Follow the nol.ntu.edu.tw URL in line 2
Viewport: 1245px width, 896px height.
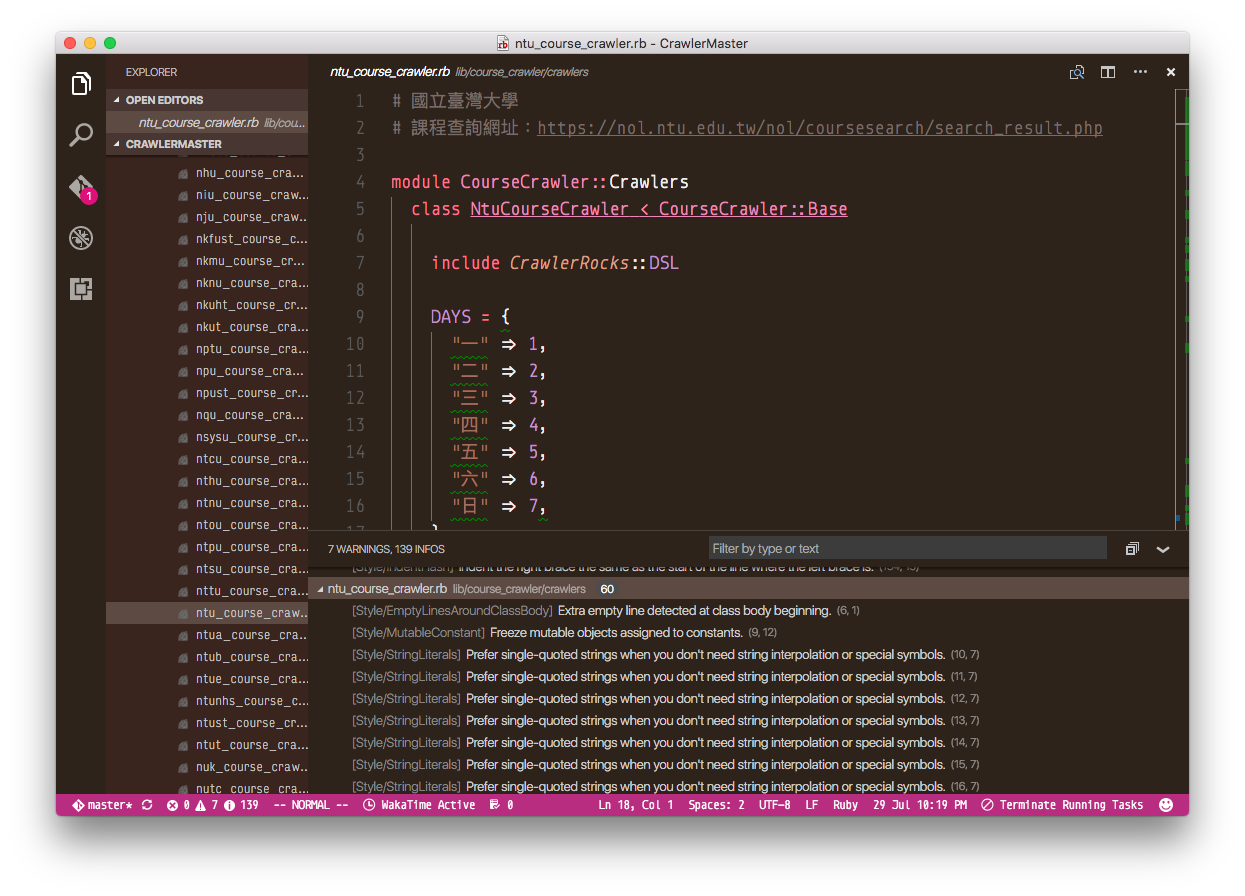820,128
